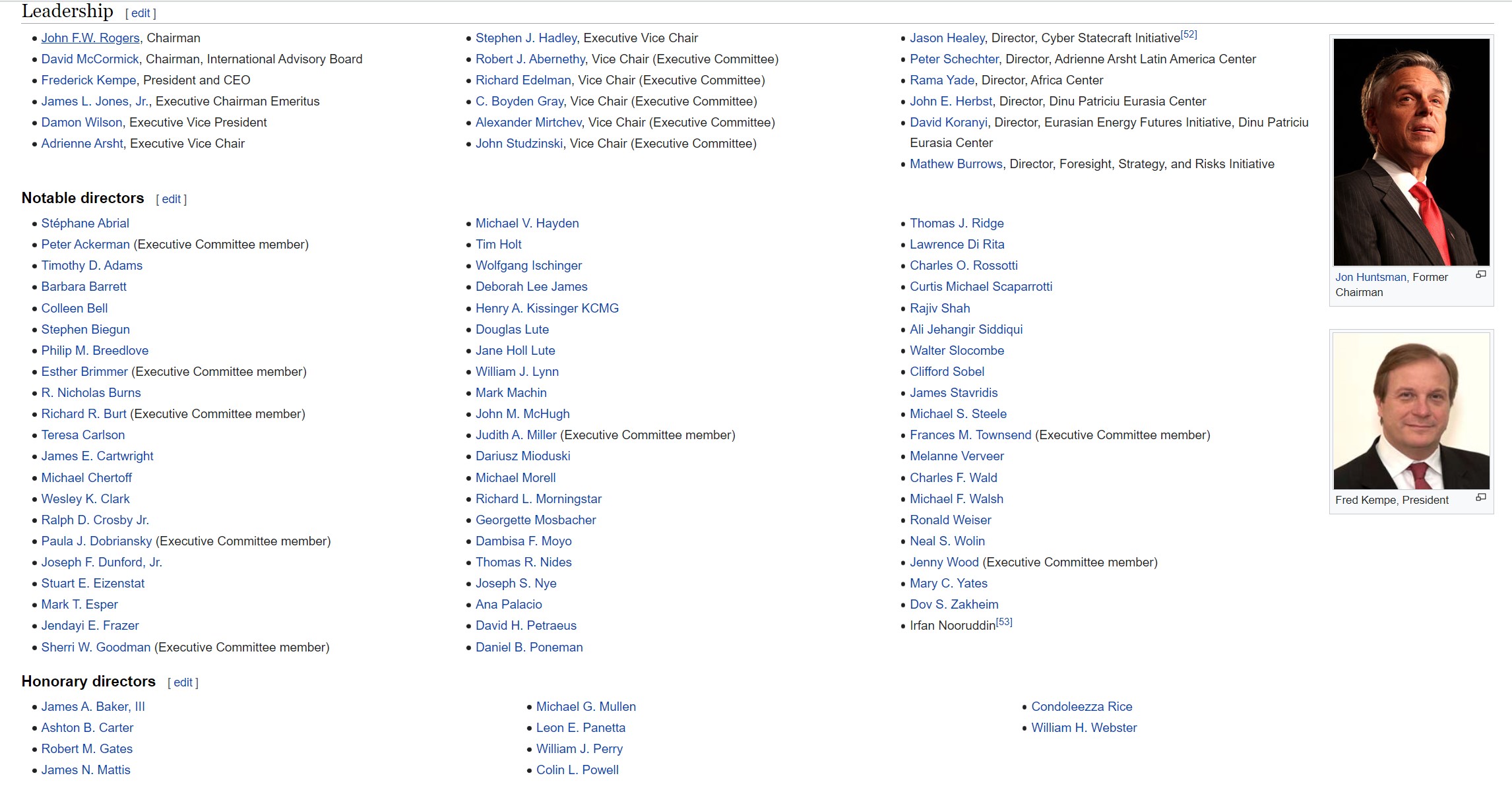This screenshot has height=788, width=1512.
Task: Follow David Koranyi link
Action: coord(949,123)
